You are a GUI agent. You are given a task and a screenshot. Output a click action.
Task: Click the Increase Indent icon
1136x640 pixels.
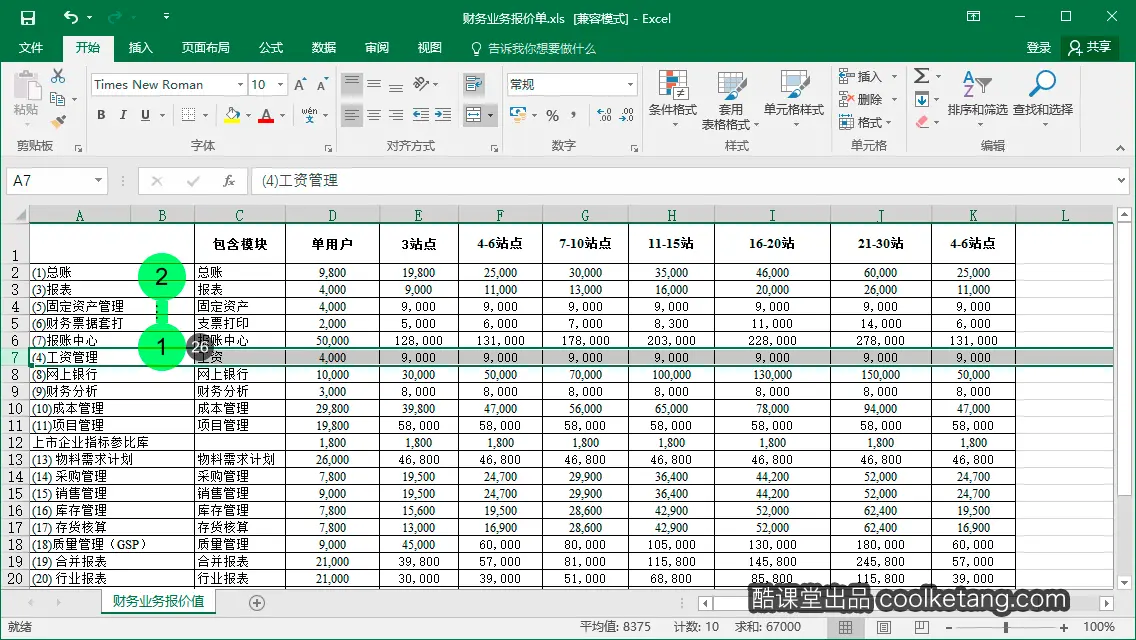point(443,115)
